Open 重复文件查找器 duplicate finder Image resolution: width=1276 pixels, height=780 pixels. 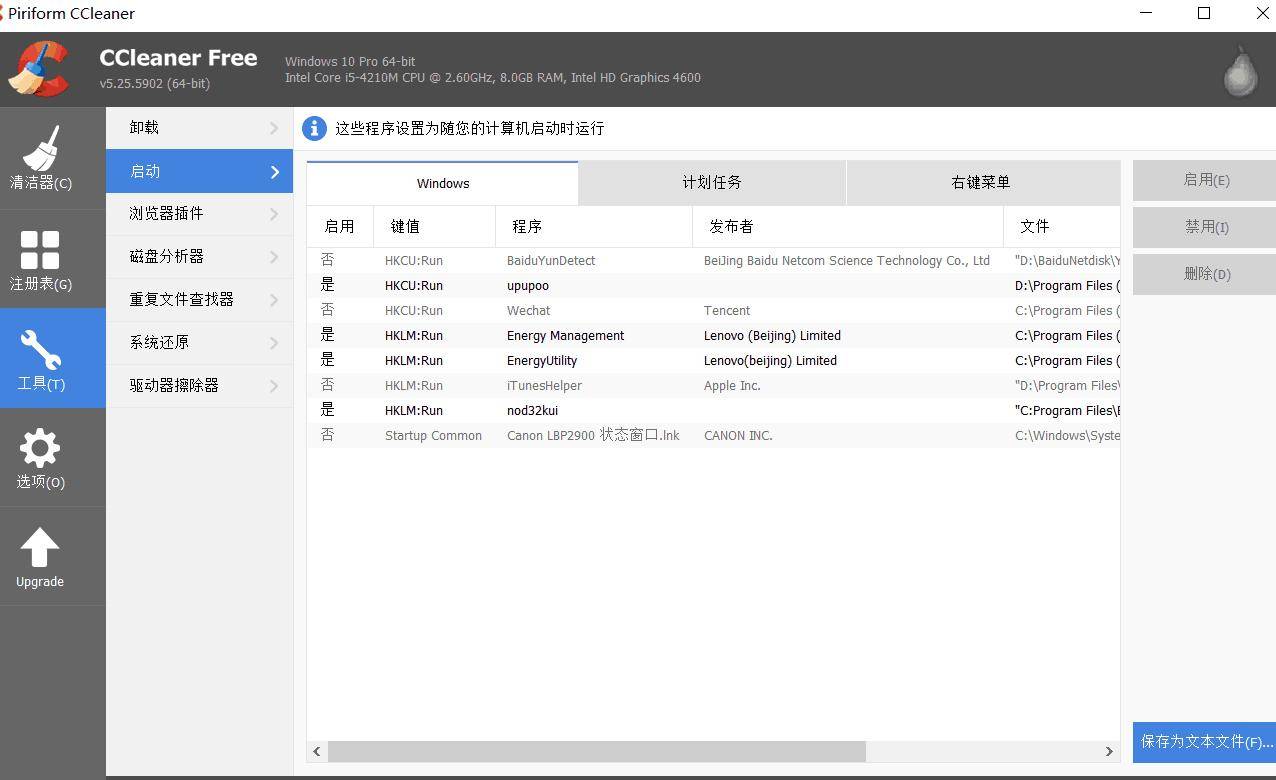199,299
